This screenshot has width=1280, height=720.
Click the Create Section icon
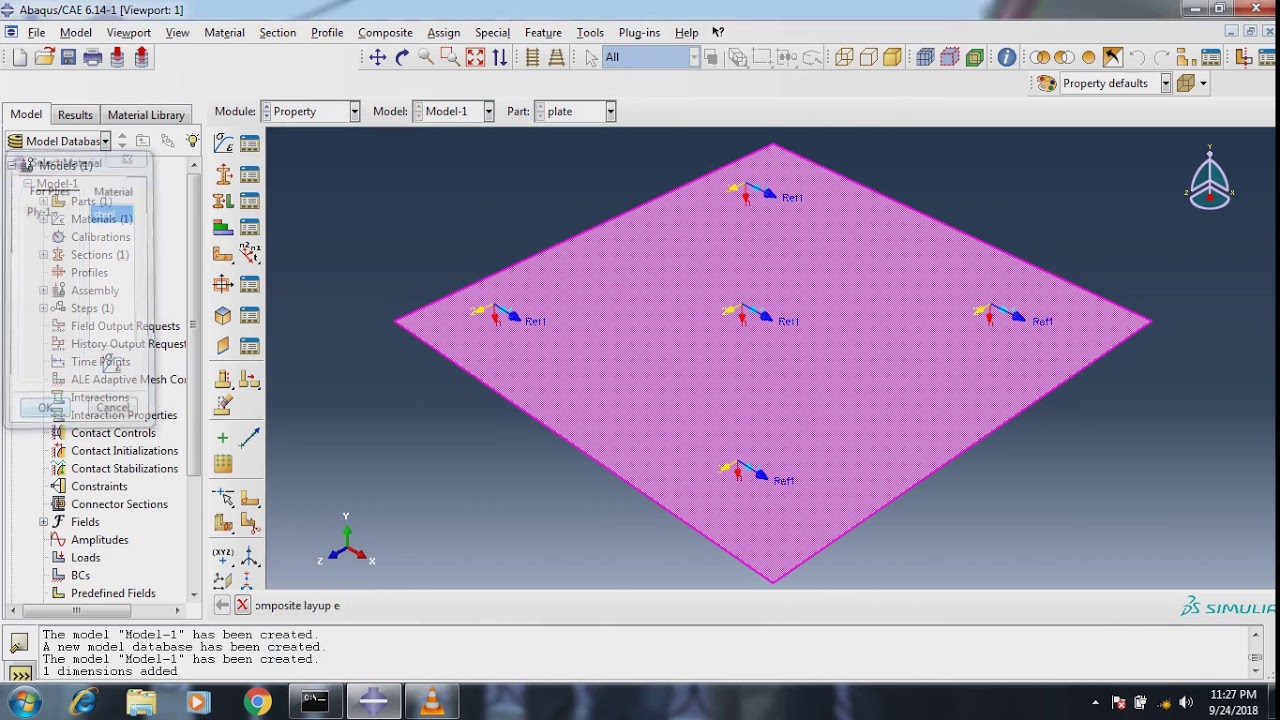tap(223, 174)
